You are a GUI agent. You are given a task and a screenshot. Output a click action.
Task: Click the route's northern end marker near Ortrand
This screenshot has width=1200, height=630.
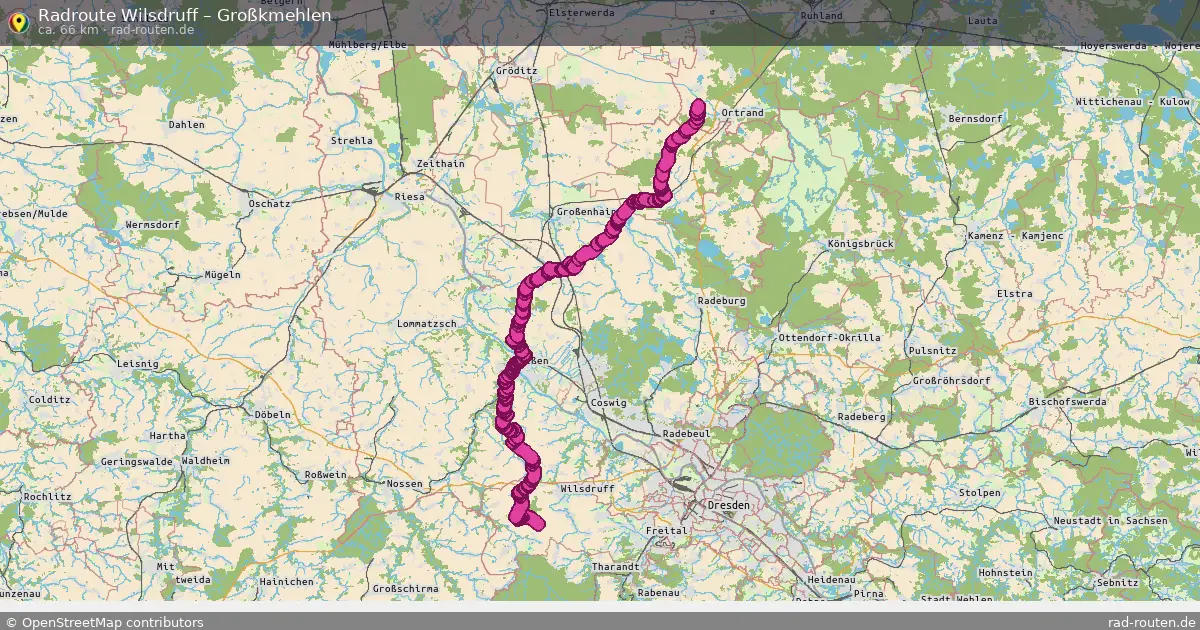click(698, 106)
